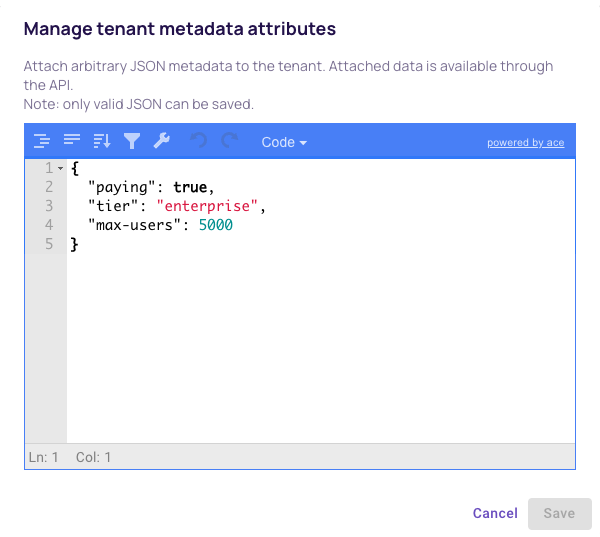The image size is (600, 537).
Task: Click the "paying" key
Action: (x=122, y=187)
